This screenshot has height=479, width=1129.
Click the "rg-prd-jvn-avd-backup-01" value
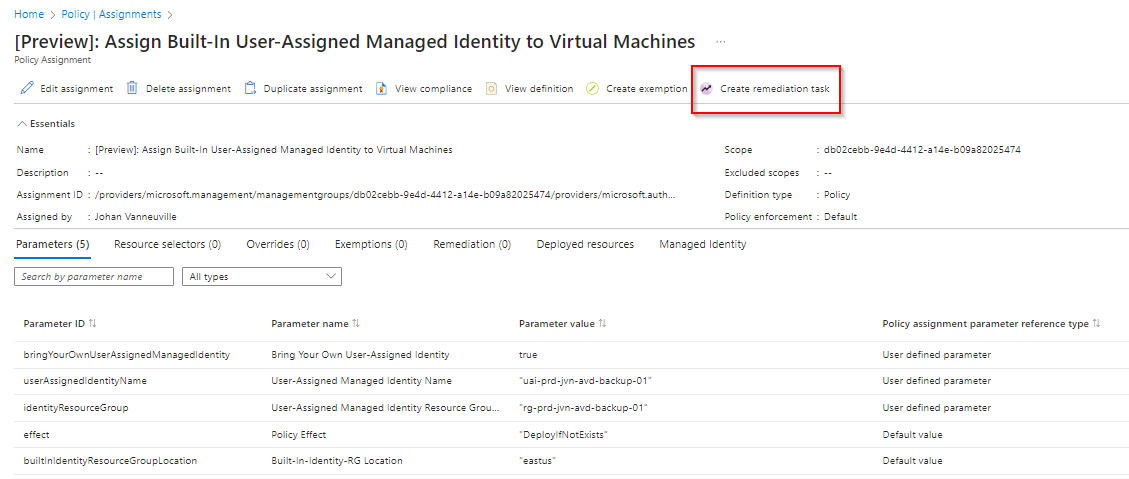coord(583,408)
